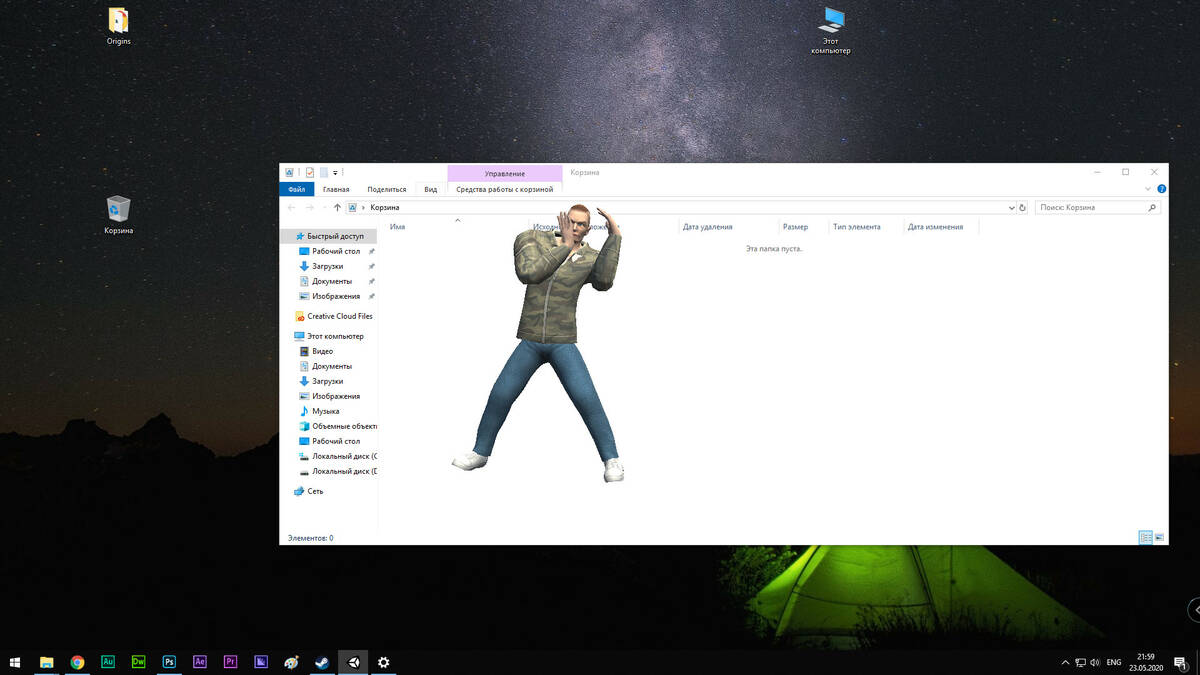Refresh the Корзина folder view

[1023, 207]
